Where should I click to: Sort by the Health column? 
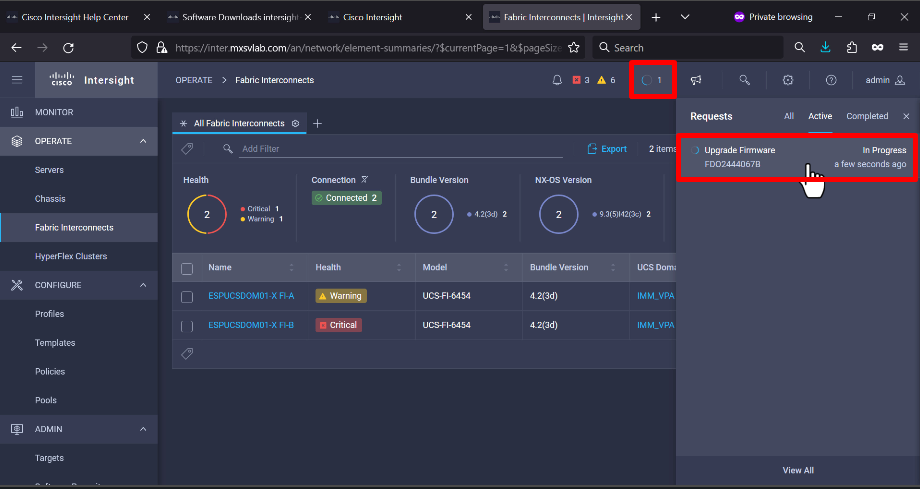point(399,268)
